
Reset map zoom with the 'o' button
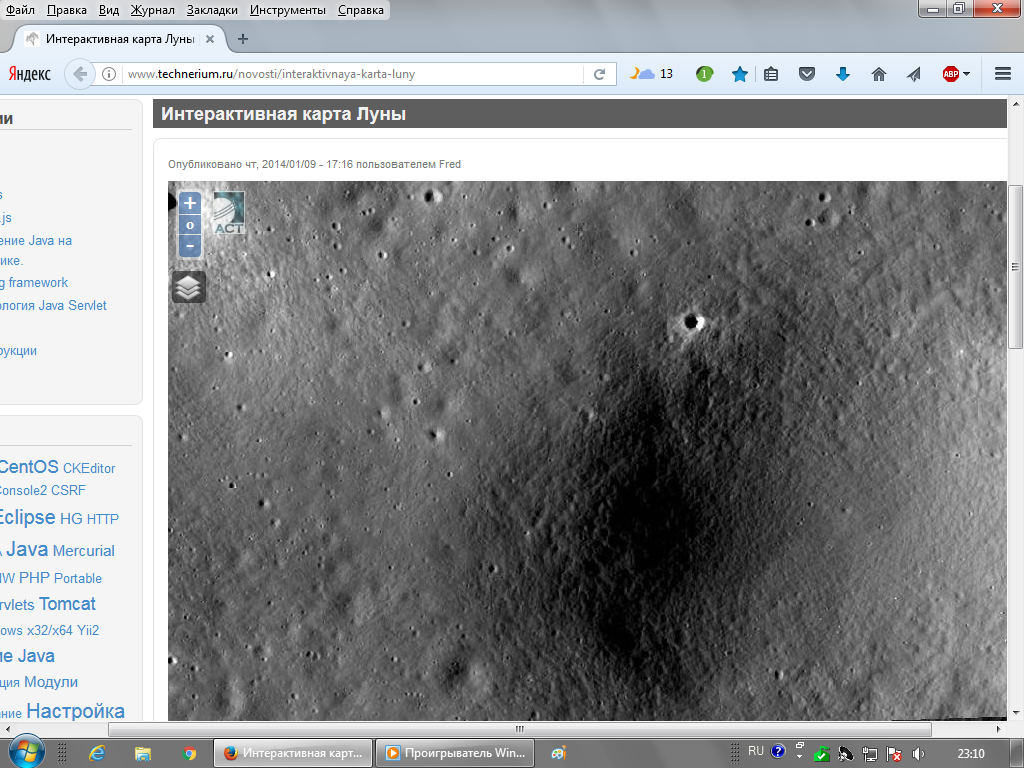(190, 225)
